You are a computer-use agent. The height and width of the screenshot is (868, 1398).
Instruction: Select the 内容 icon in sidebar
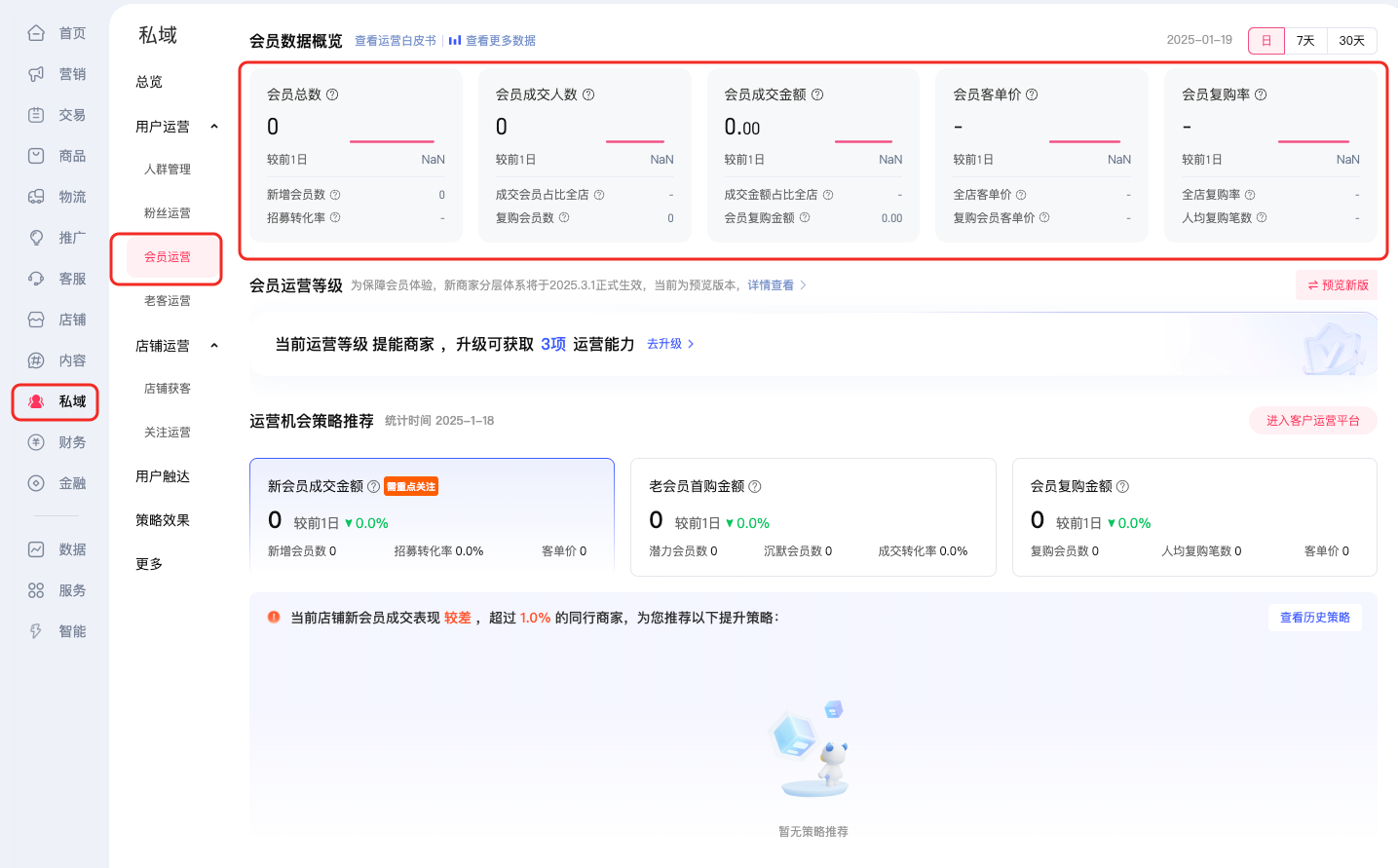coord(36,360)
